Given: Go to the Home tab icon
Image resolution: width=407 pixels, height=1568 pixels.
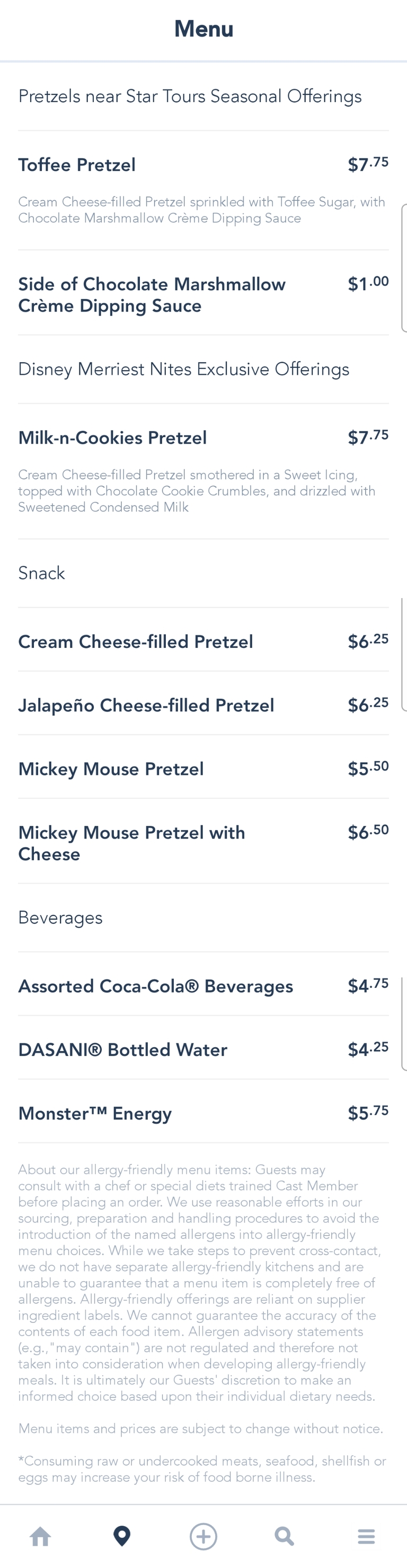Looking at the screenshot, I should [x=40, y=1536].
